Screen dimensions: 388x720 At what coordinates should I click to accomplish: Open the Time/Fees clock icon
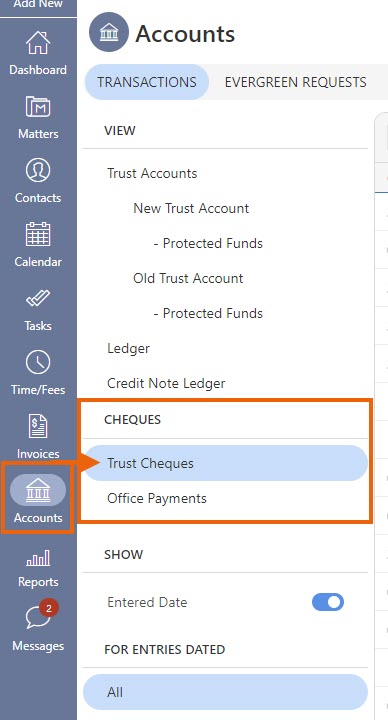point(38,362)
